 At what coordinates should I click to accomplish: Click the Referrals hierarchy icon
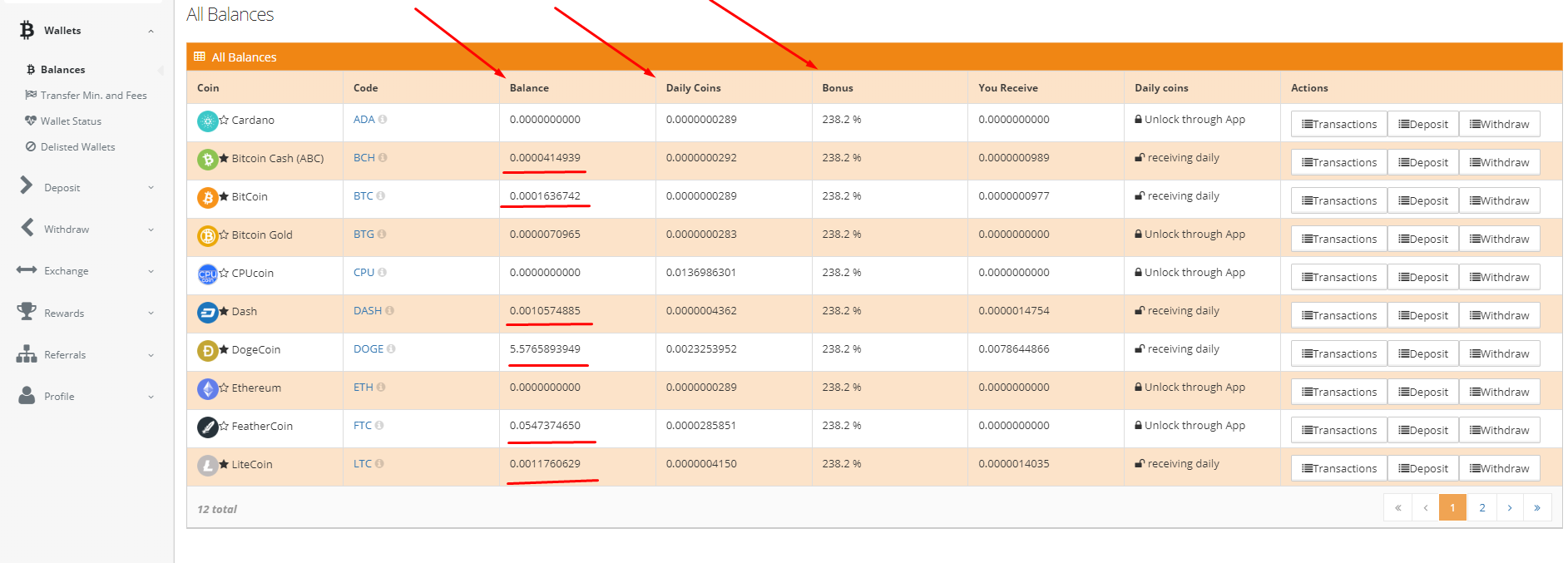pyautogui.click(x=27, y=354)
